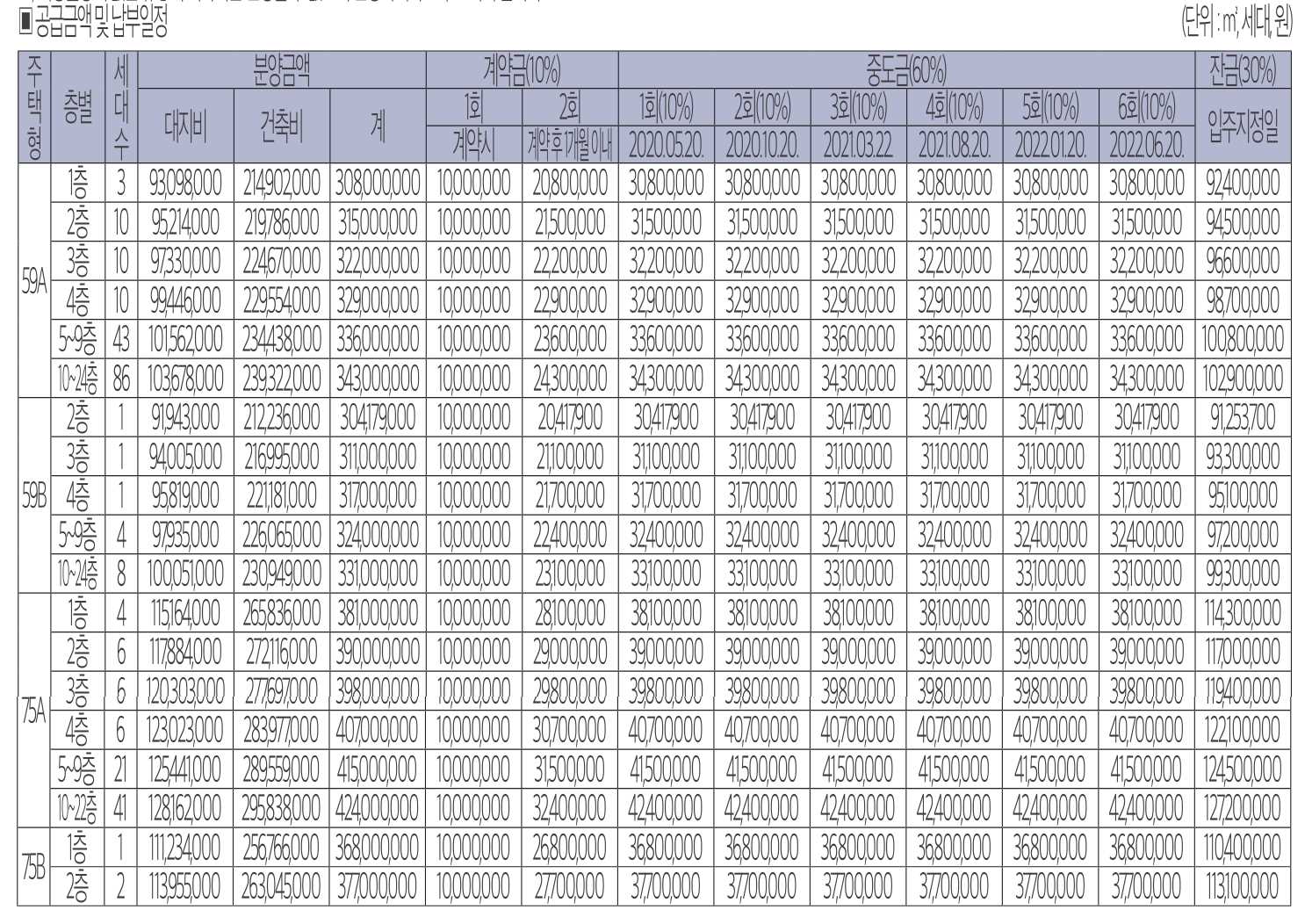Select building cost '229,554,000'
Viewport: 1312px width, 924px height.
pos(282,300)
